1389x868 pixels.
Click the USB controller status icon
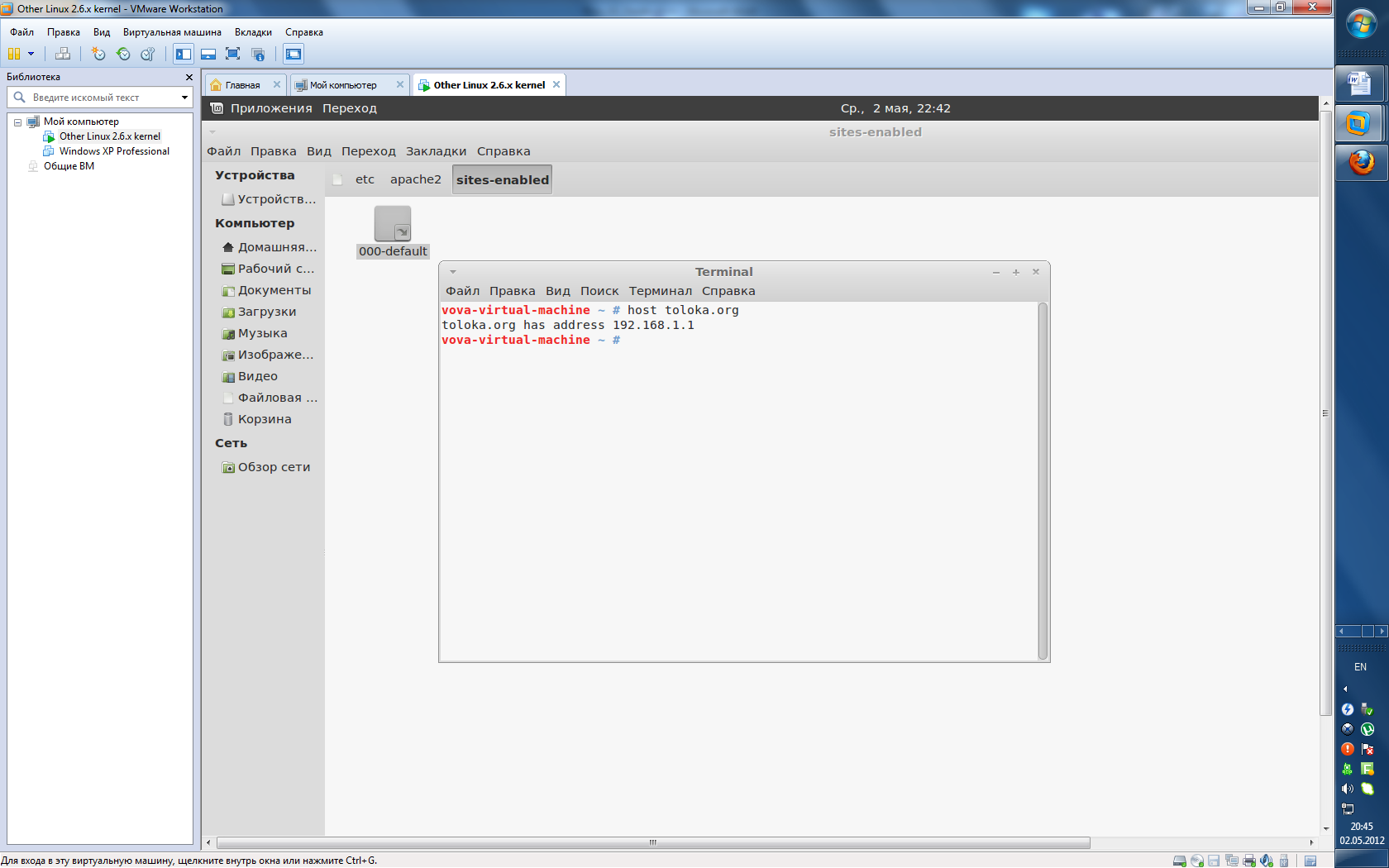1284,861
